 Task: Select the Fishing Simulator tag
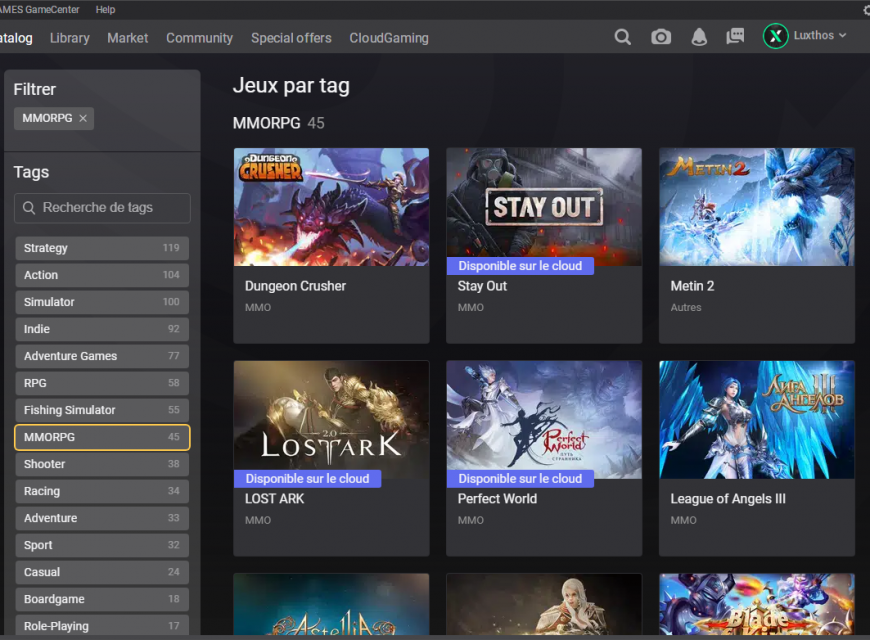coord(102,410)
